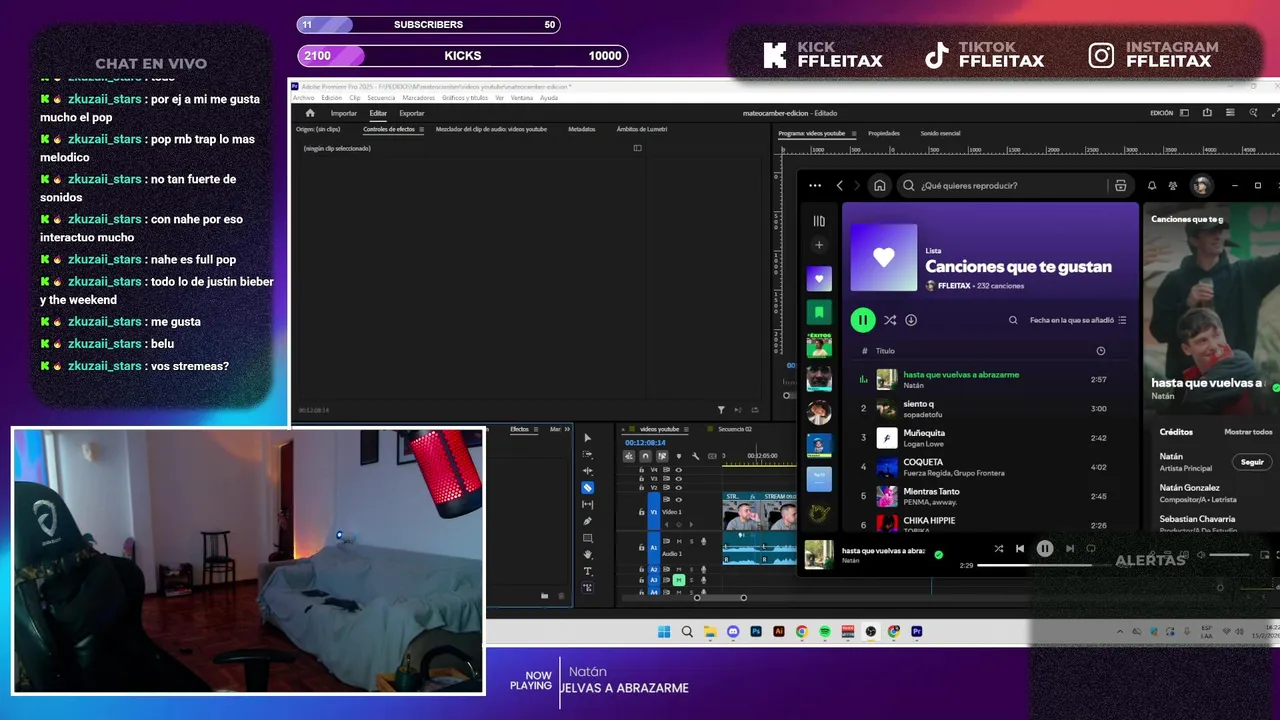The width and height of the screenshot is (1280, 720).
Task: Open Spotify notifications bell icon
Action: tap(1151, 185)
